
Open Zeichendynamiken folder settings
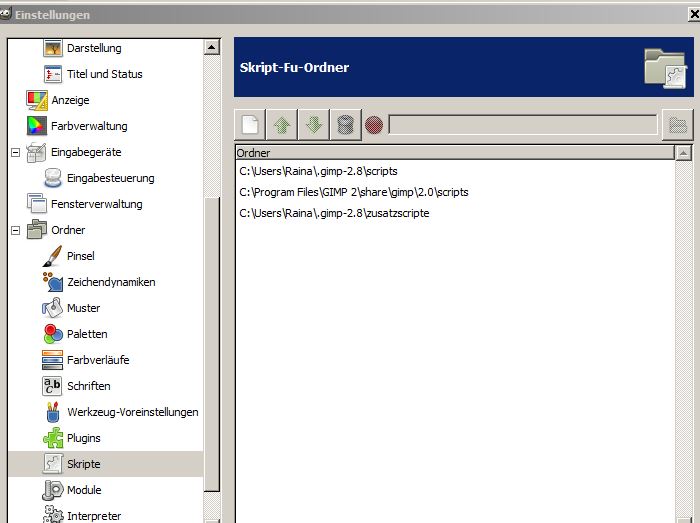[x=111, y=282]
